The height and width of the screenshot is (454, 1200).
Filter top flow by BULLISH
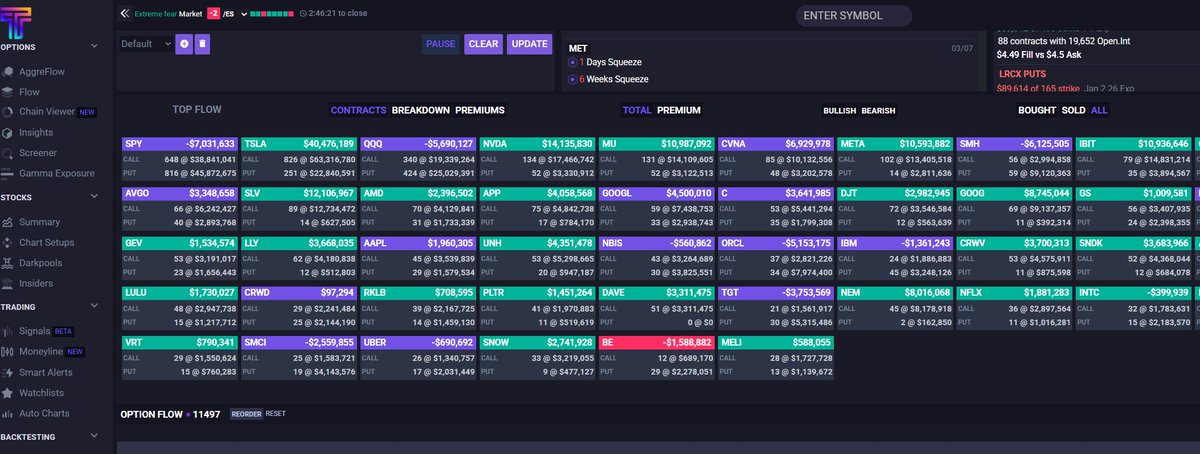pos(840,110)
